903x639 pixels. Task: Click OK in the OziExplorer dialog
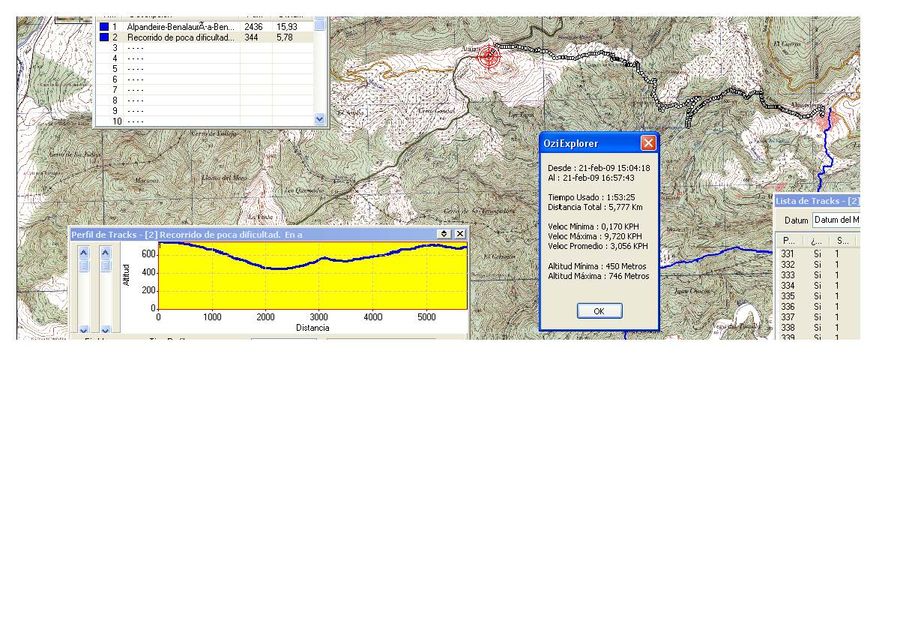click(600, 311)
